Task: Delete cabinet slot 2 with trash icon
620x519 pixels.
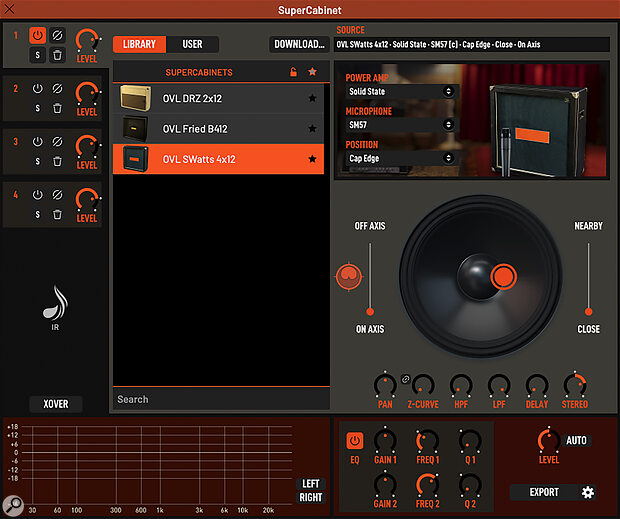Action: tap(57, 107)
